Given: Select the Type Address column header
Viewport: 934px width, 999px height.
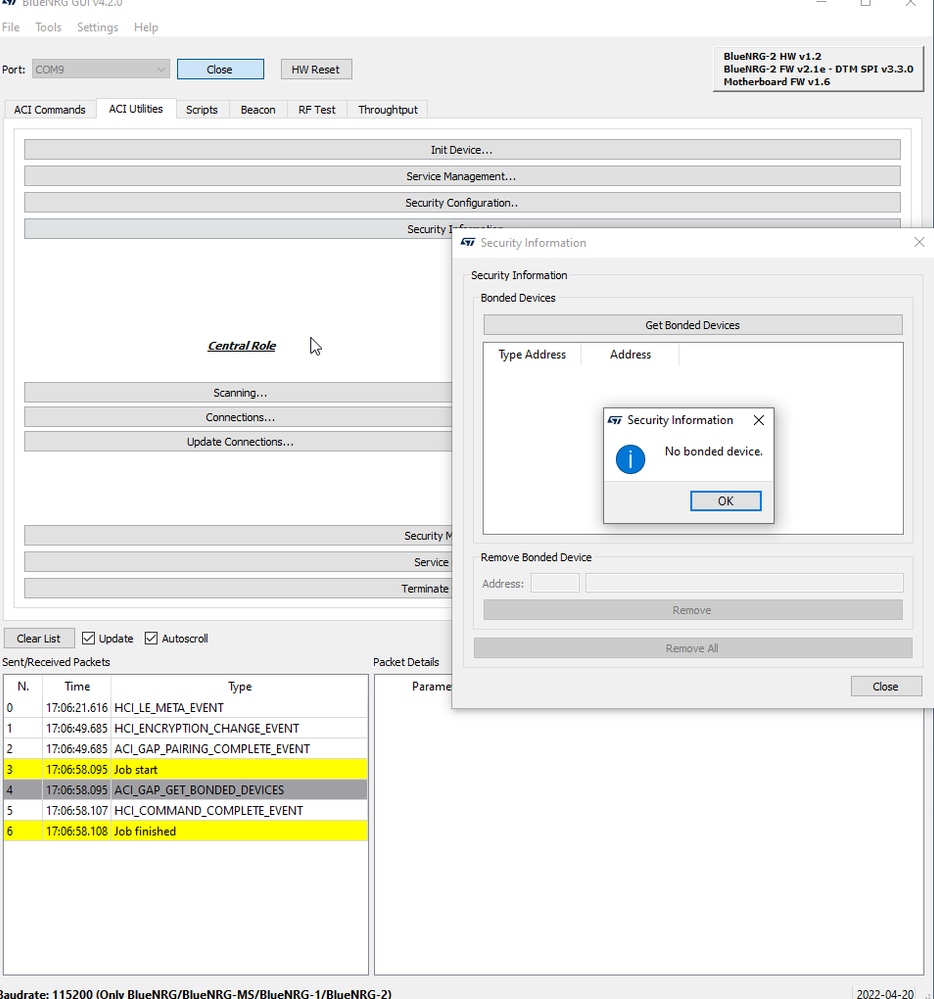Looking at the screenshot, I should pyautogui.click(x=532, y=355).
